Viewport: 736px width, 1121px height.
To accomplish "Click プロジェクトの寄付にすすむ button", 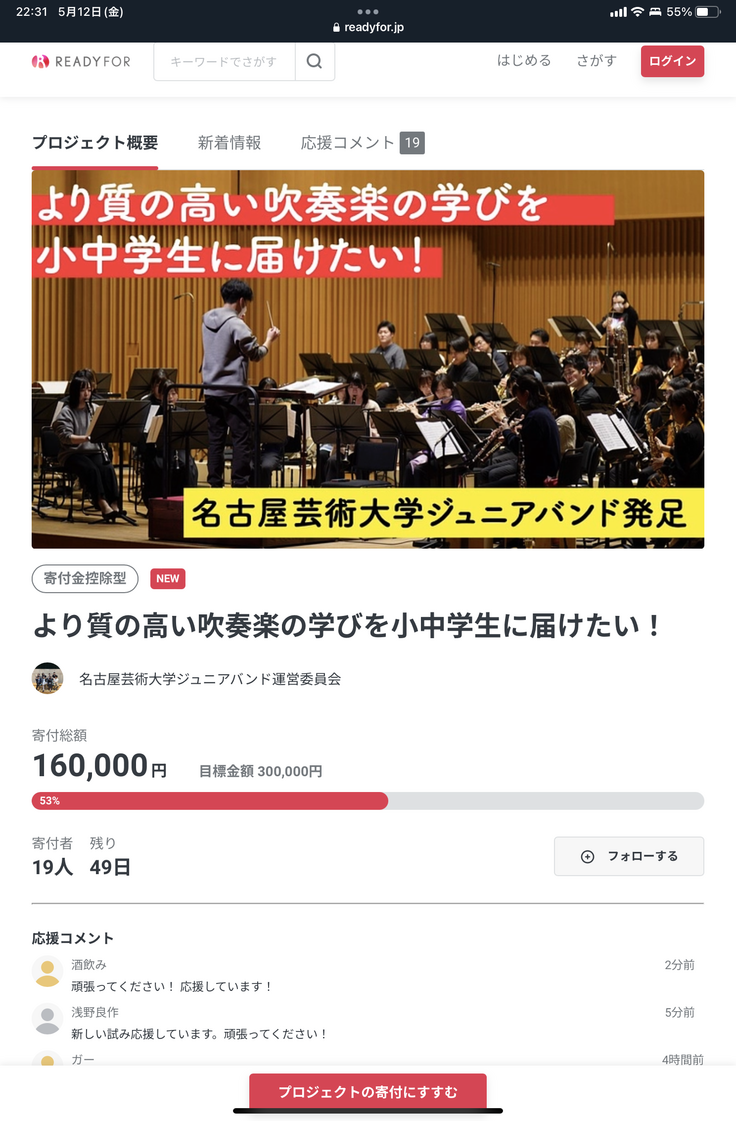I will click(x=368, y=1092).
